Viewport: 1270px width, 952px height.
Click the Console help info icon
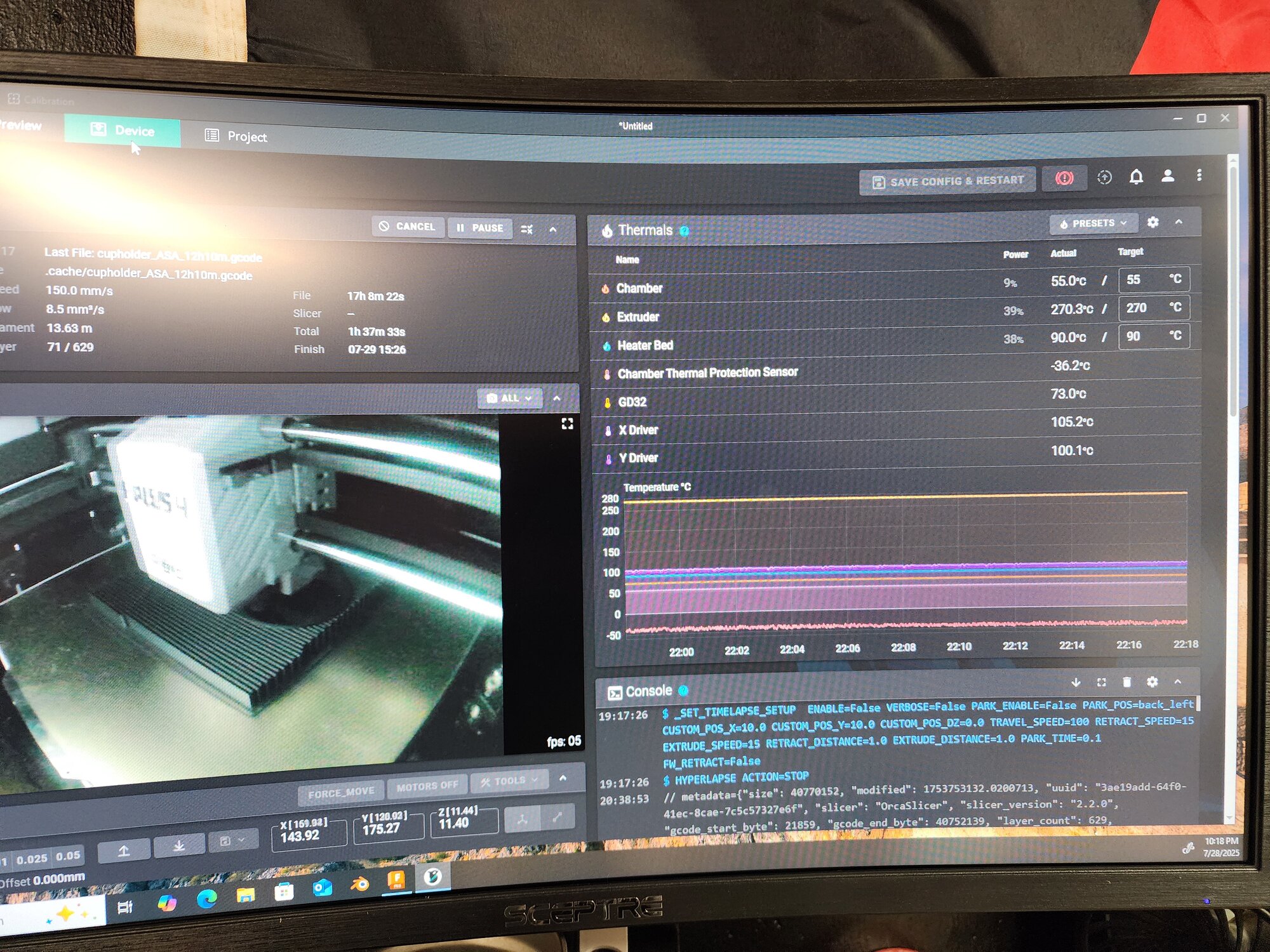tap(683, 691)
